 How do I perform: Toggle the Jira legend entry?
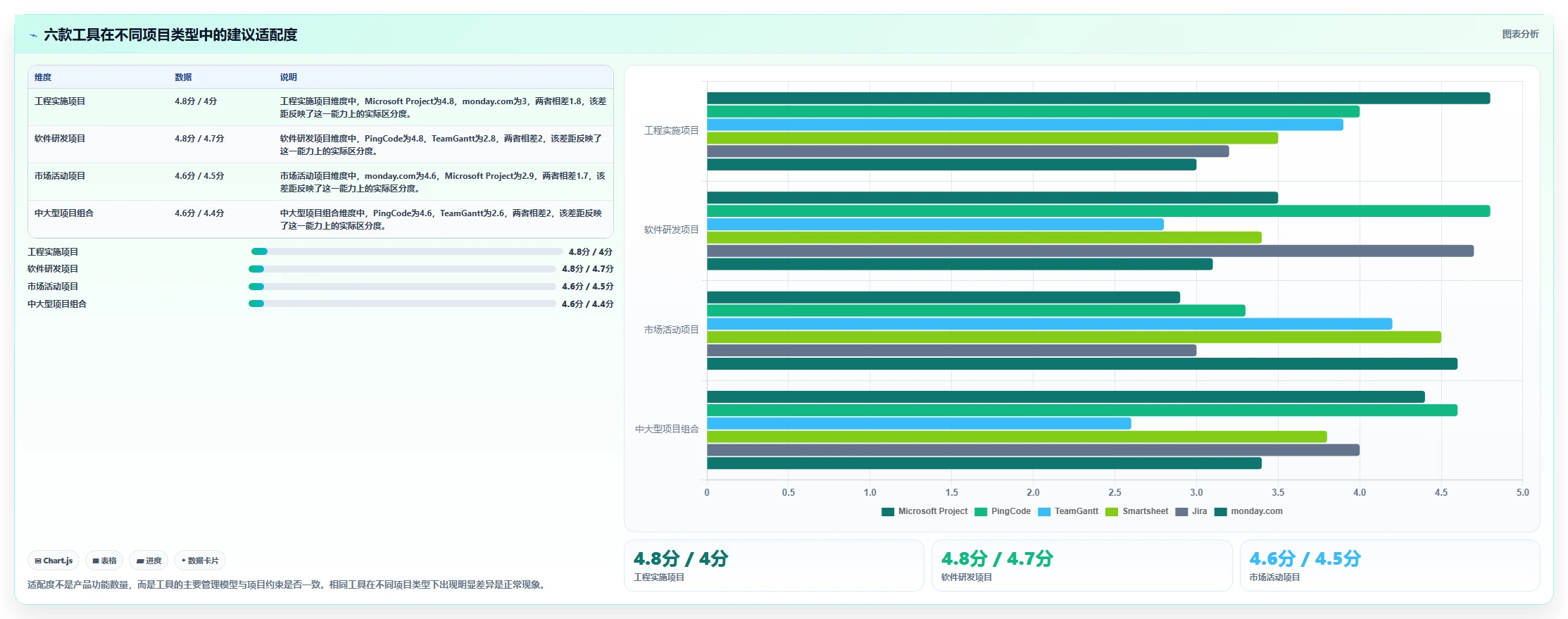pyautogui.click(x=1191, y=511)
